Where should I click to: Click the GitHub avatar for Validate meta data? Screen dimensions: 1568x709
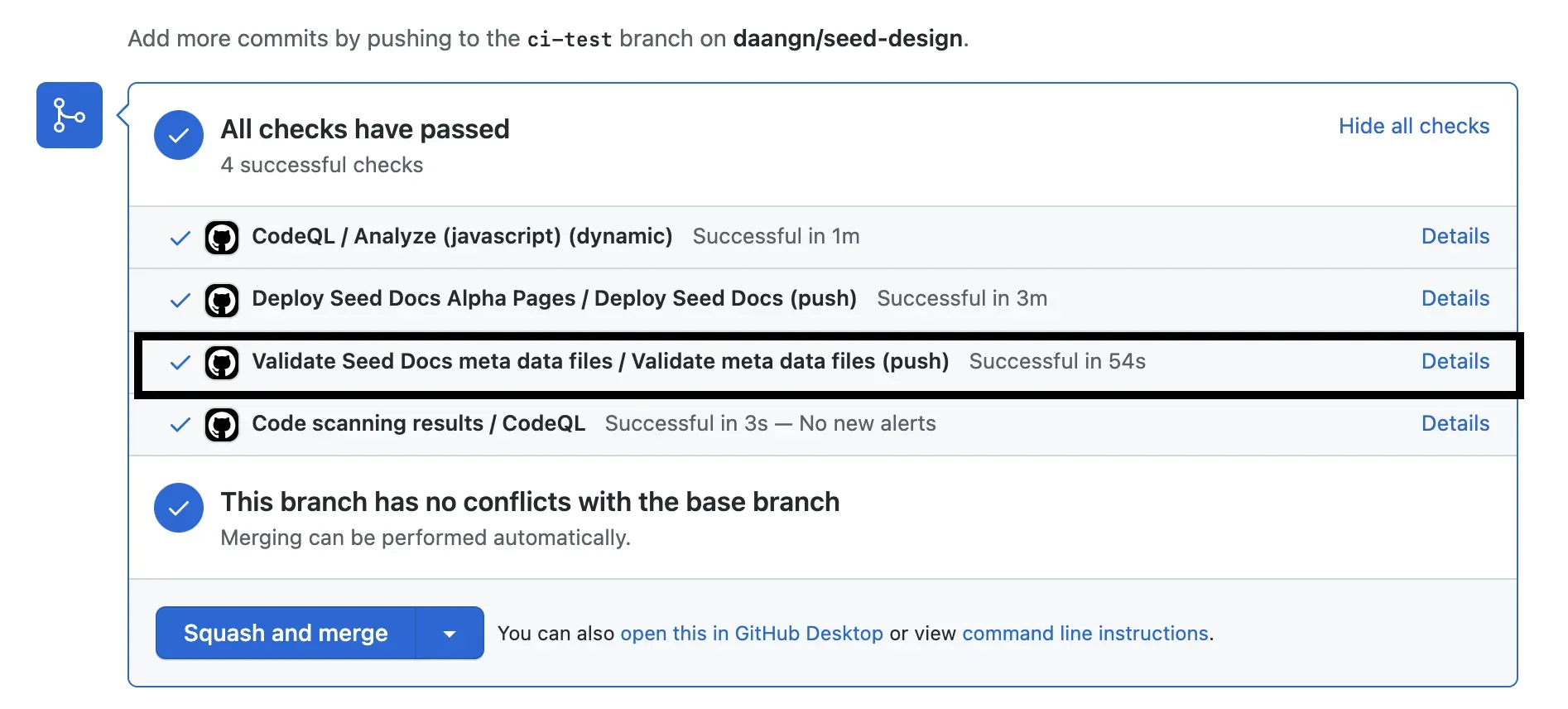coord(222,363)
